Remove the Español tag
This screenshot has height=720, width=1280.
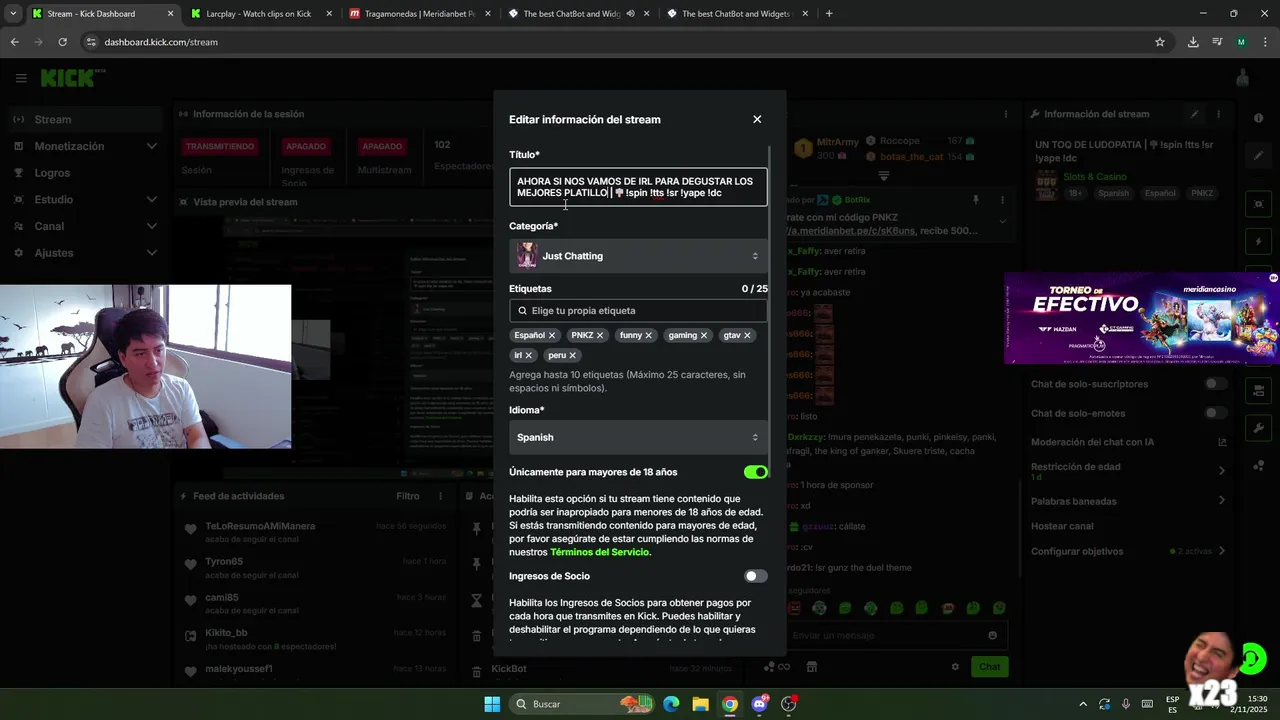[x=552, y=336]
